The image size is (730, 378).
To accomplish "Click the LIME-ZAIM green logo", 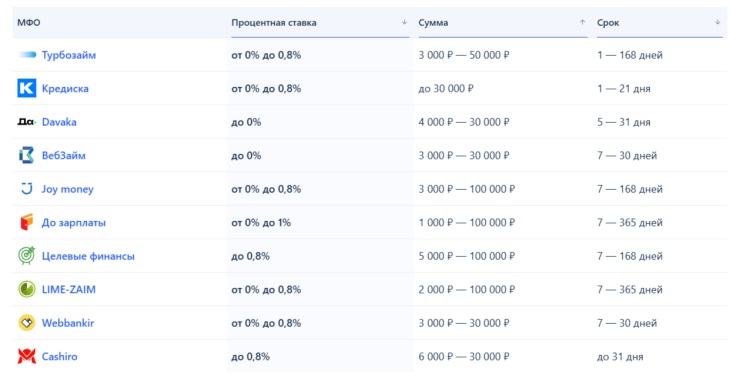I will tap(27, 289).
